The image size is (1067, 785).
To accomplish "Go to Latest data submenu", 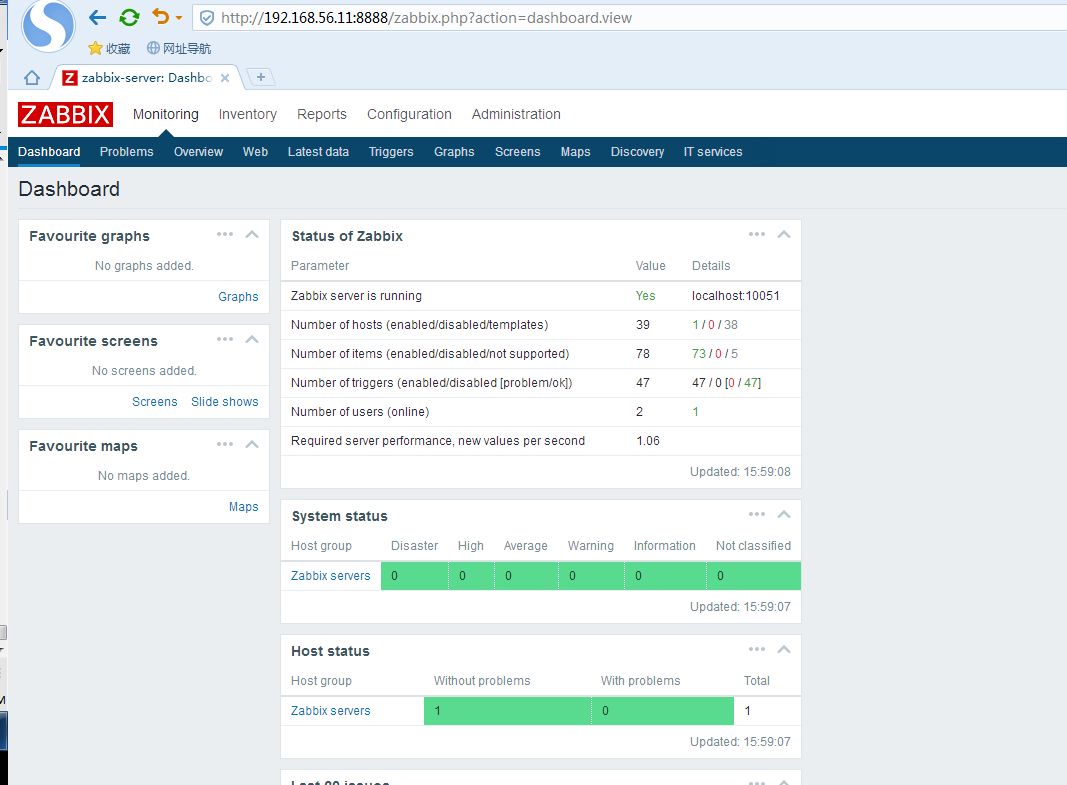I will click(318, 152).
